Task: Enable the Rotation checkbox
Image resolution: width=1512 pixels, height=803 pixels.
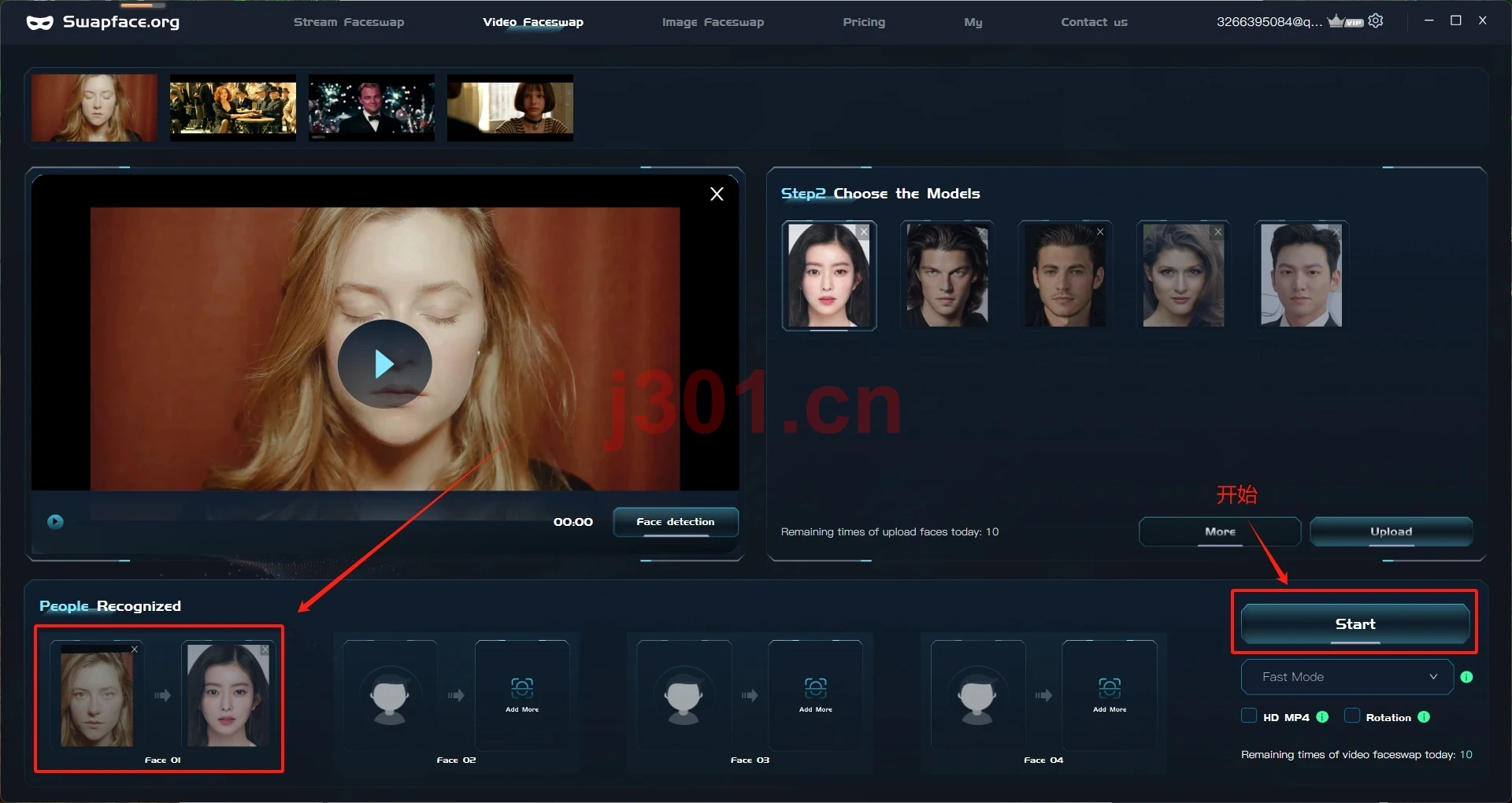Action: pos(1352,716)
